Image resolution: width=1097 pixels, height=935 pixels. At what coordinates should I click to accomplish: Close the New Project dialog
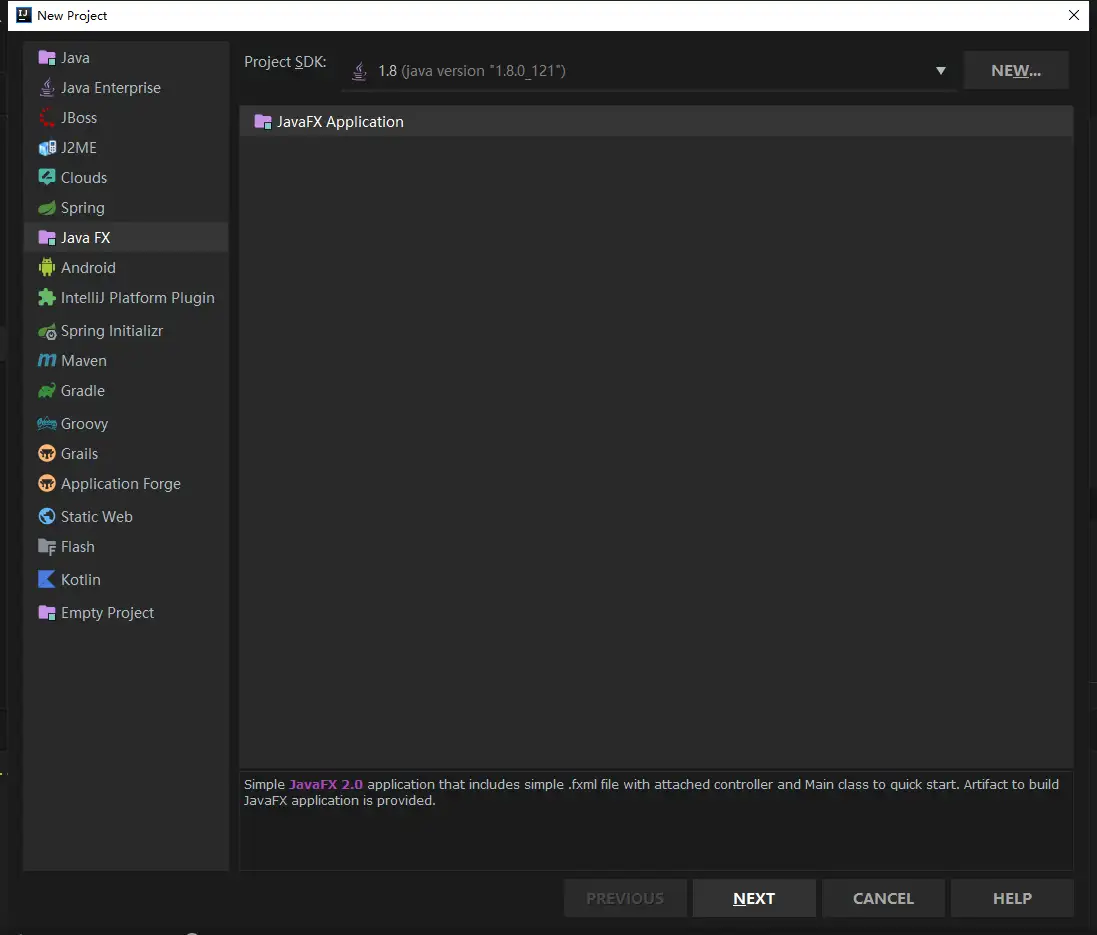click(1074, 15)
